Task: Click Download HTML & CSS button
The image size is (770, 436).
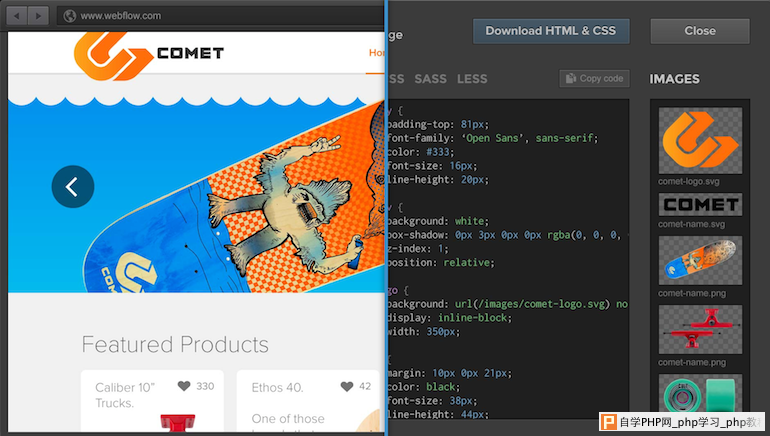Action: coord(551,31)
